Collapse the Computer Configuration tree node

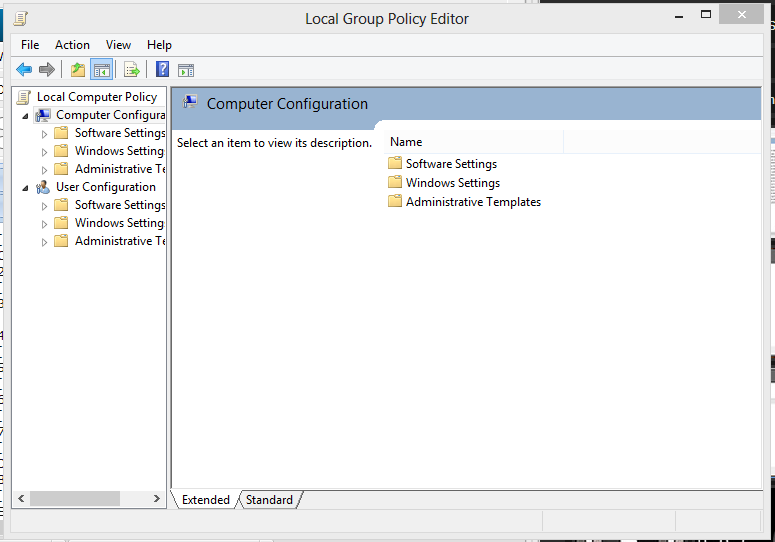pyautogui.click(x=25, y=116)
